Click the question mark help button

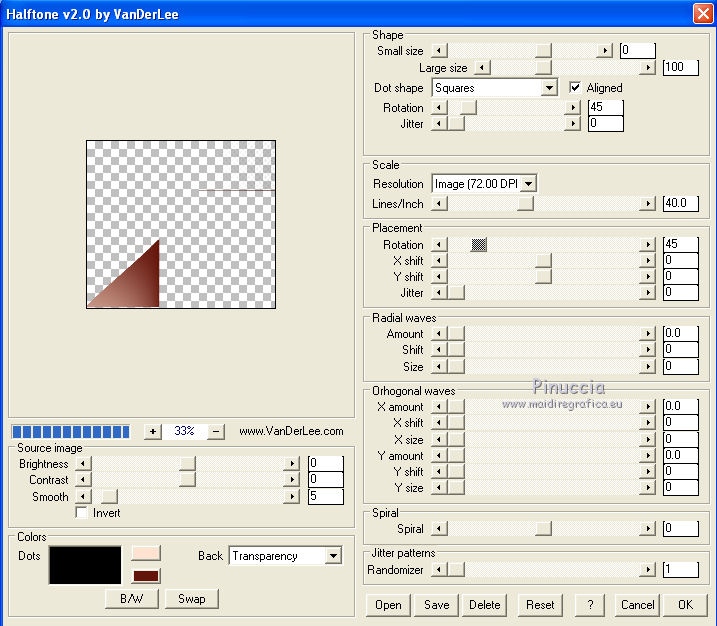(x=590, y=605)
